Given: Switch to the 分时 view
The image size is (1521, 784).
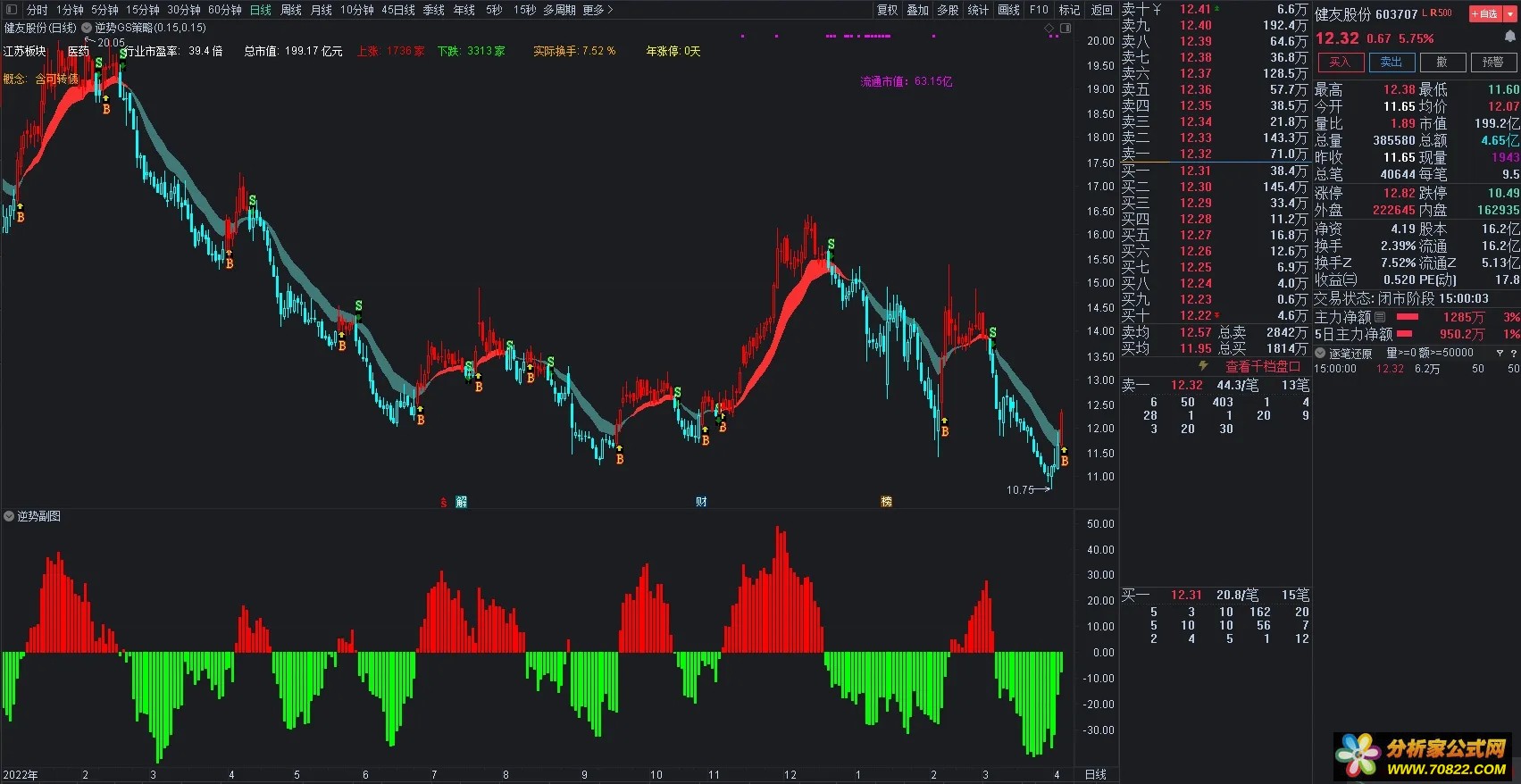Looking at the screenshot, I should pos(38,10).
